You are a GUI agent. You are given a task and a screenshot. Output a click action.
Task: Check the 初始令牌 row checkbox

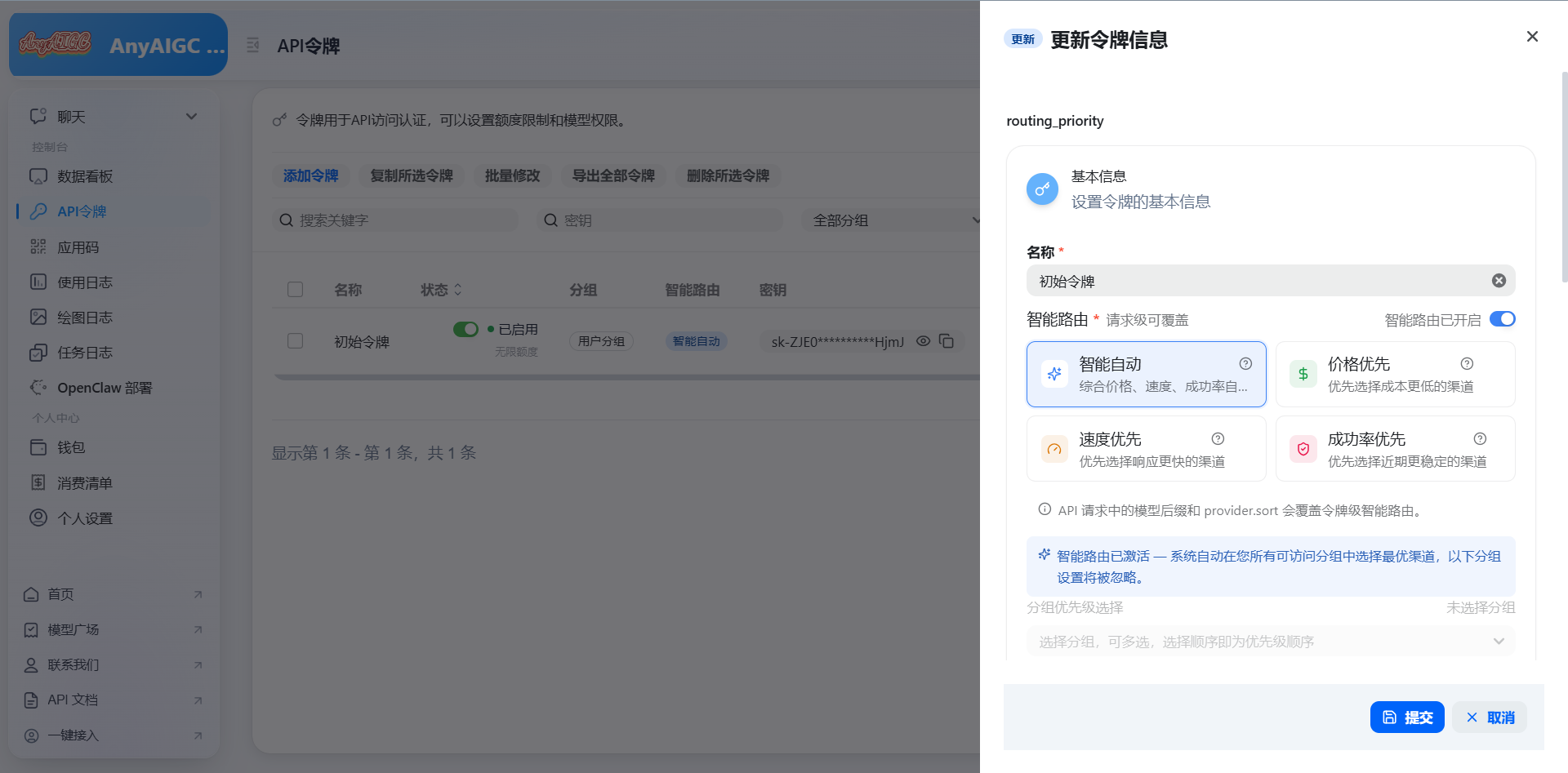(296, 341)
